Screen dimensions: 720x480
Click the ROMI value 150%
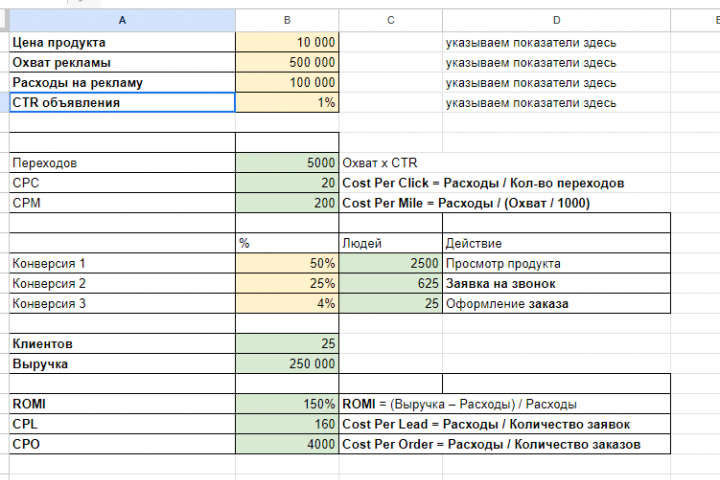tap(287, 404)
